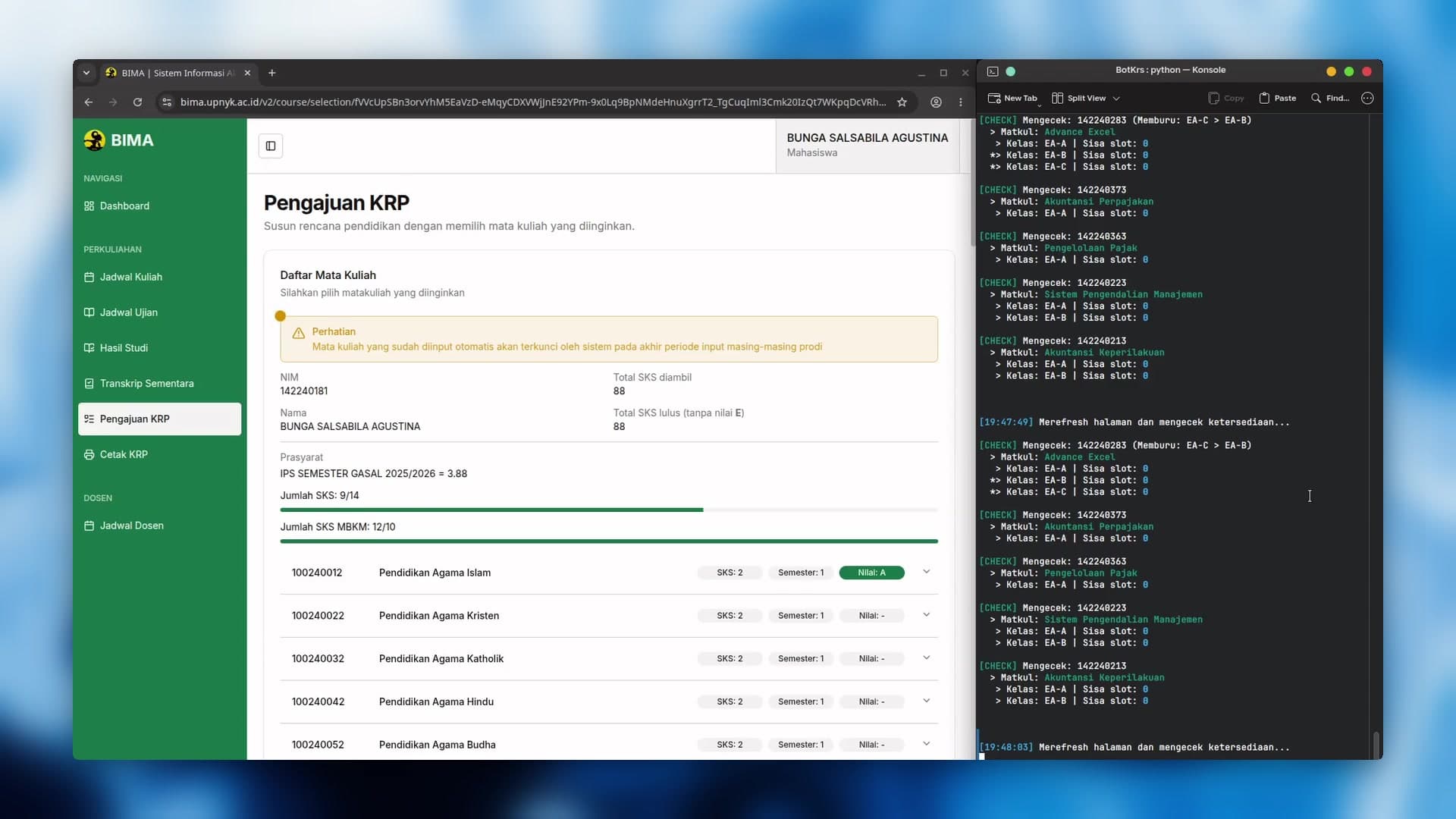Open Split View dropdown arrow in Konsole
The height and width of the screenshot is (819, 1456).
1116,99
